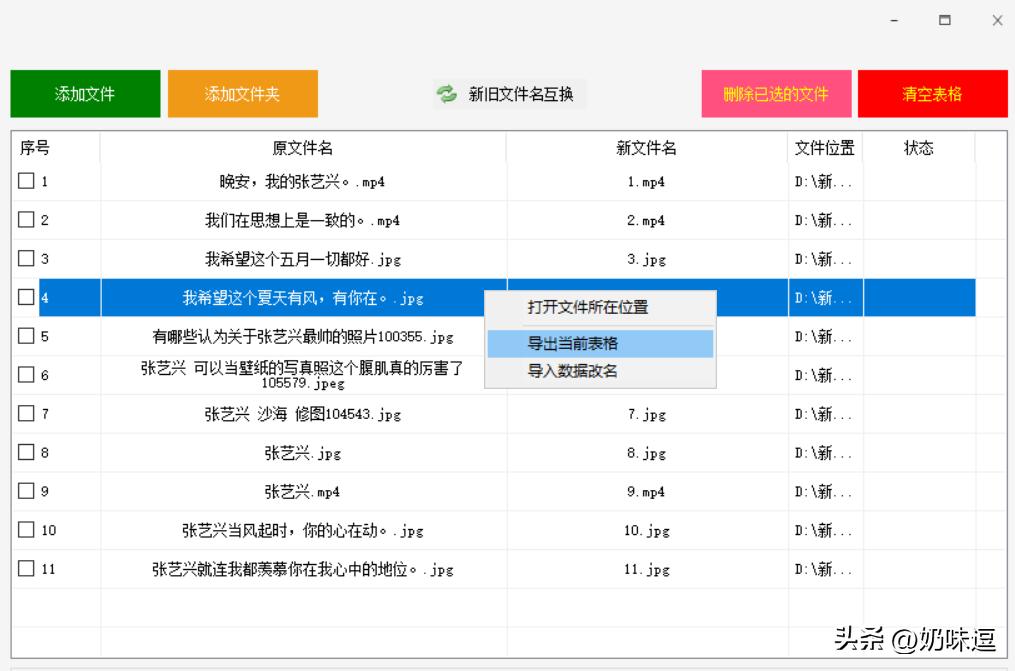Click new file name cell 10.jpg
1015x671 pixels.
(x=646, y=530)
